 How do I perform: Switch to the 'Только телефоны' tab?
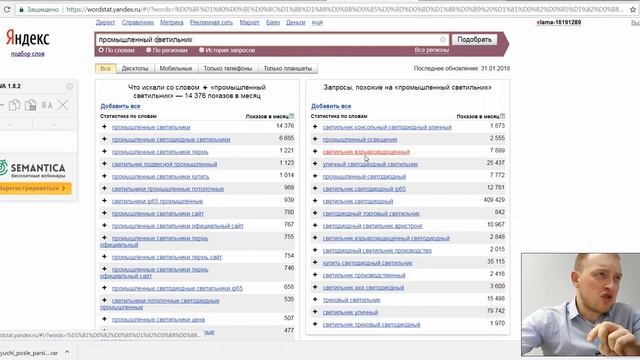tap(228, 68)
